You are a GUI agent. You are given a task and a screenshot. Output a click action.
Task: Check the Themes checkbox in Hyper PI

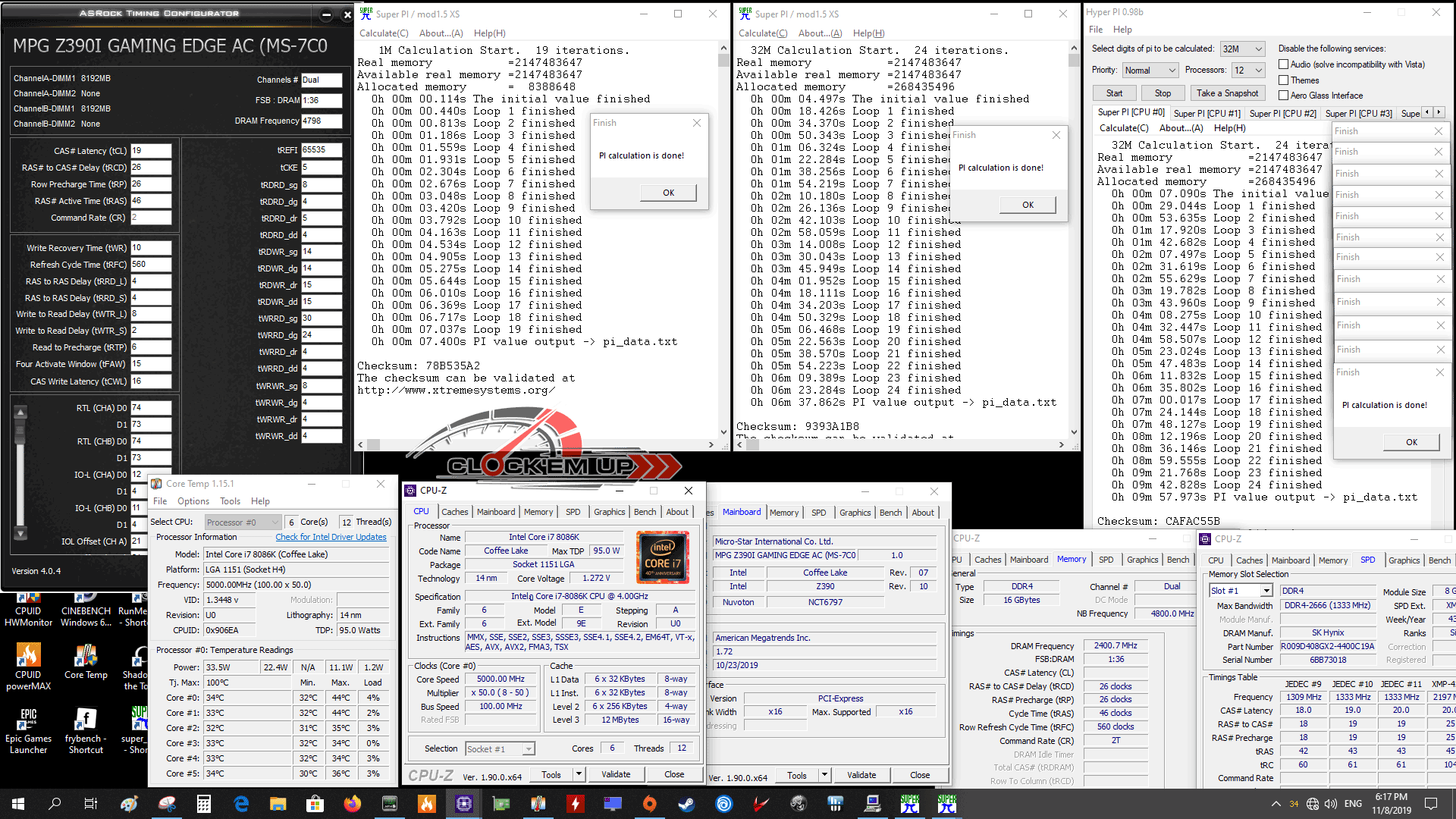pos(1284,80)
